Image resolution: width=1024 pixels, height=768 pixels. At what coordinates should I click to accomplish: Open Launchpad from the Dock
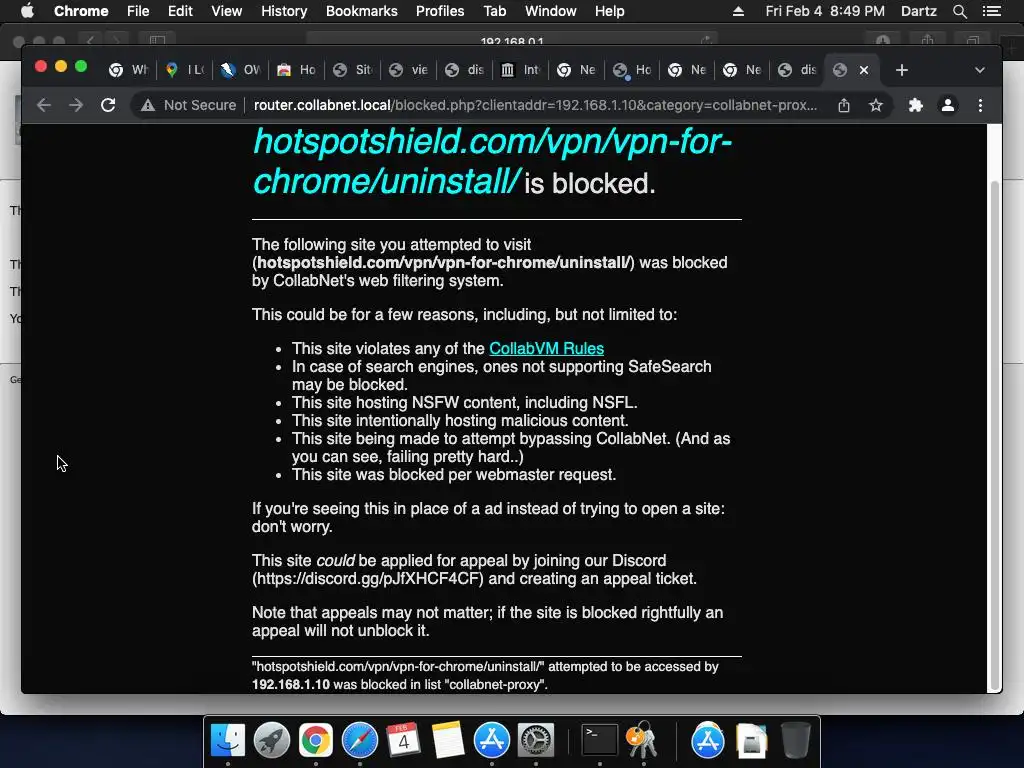click(x=272, y=741)
